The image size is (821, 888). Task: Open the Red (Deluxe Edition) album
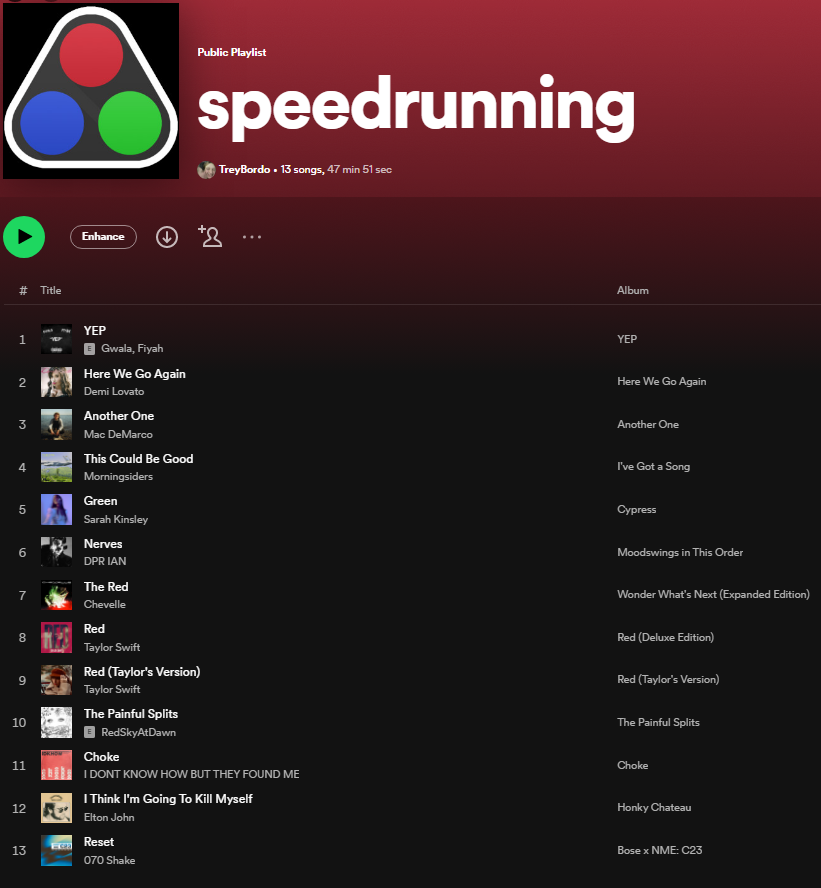665,637
